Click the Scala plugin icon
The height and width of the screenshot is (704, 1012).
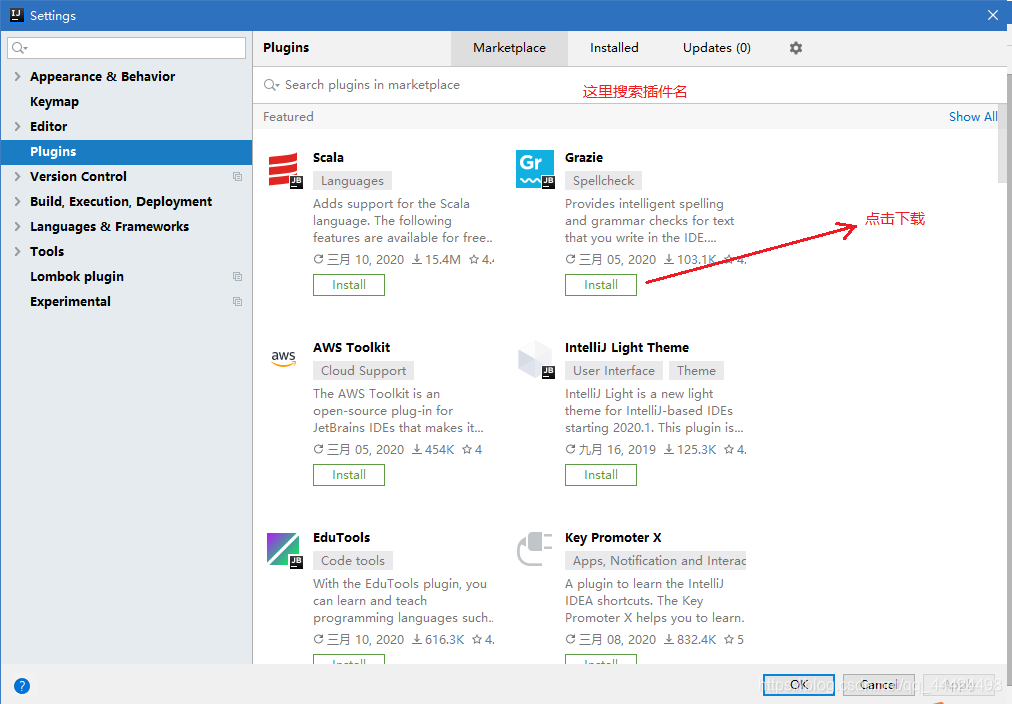coord(283,170)
